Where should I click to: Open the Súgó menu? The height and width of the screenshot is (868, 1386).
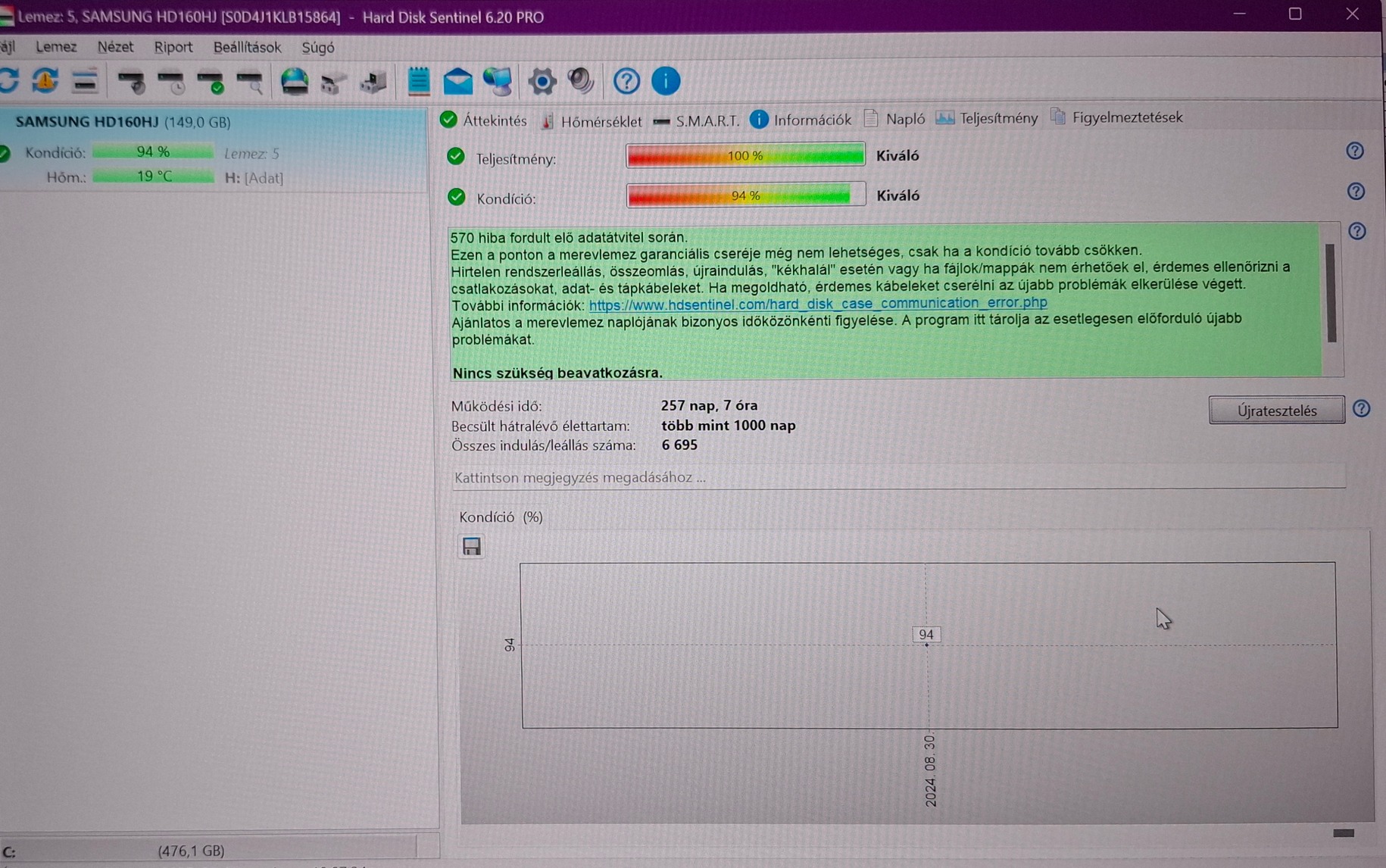tap(318, 48)
